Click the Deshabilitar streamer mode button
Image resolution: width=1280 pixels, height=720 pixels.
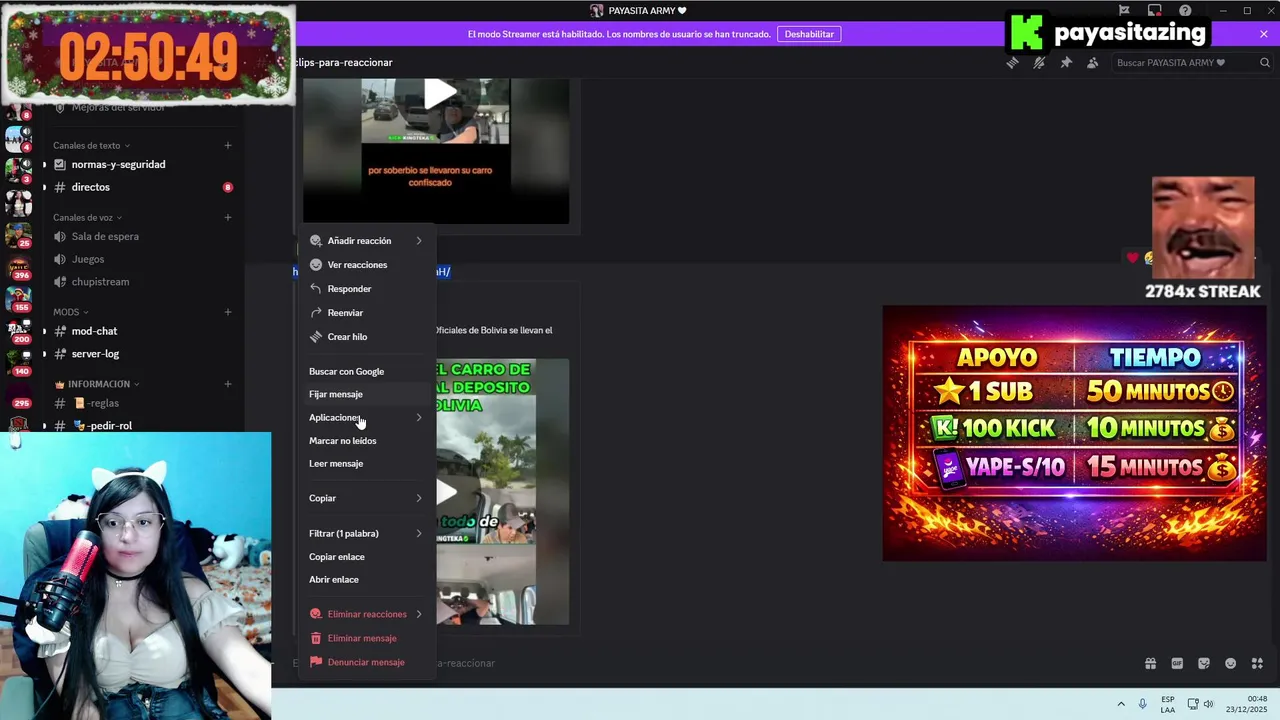[x=809, y=34]
